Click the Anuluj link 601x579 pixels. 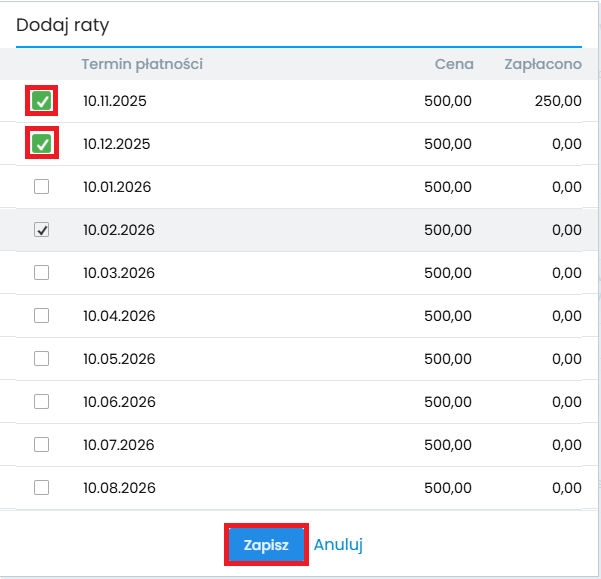338,545
